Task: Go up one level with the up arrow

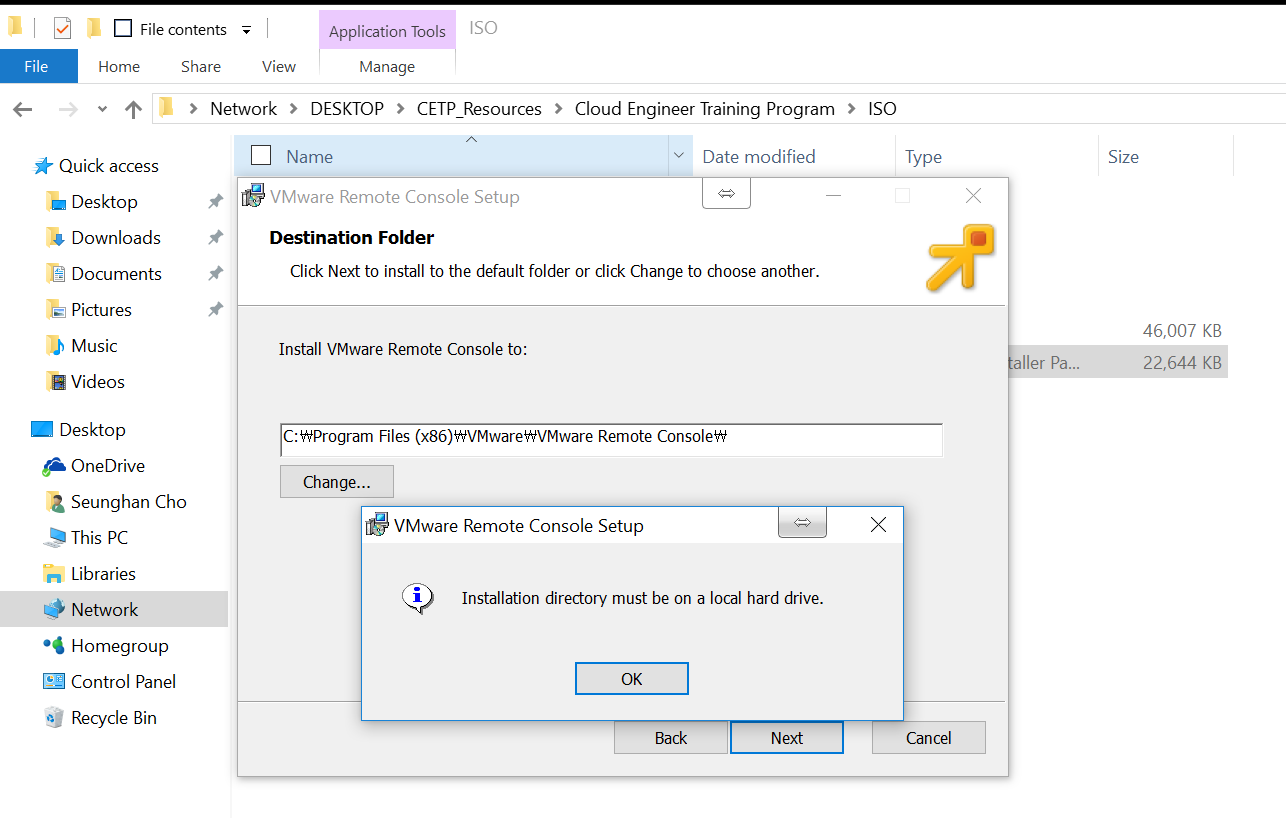Action: pyautogui.click(x=133, y=109)
